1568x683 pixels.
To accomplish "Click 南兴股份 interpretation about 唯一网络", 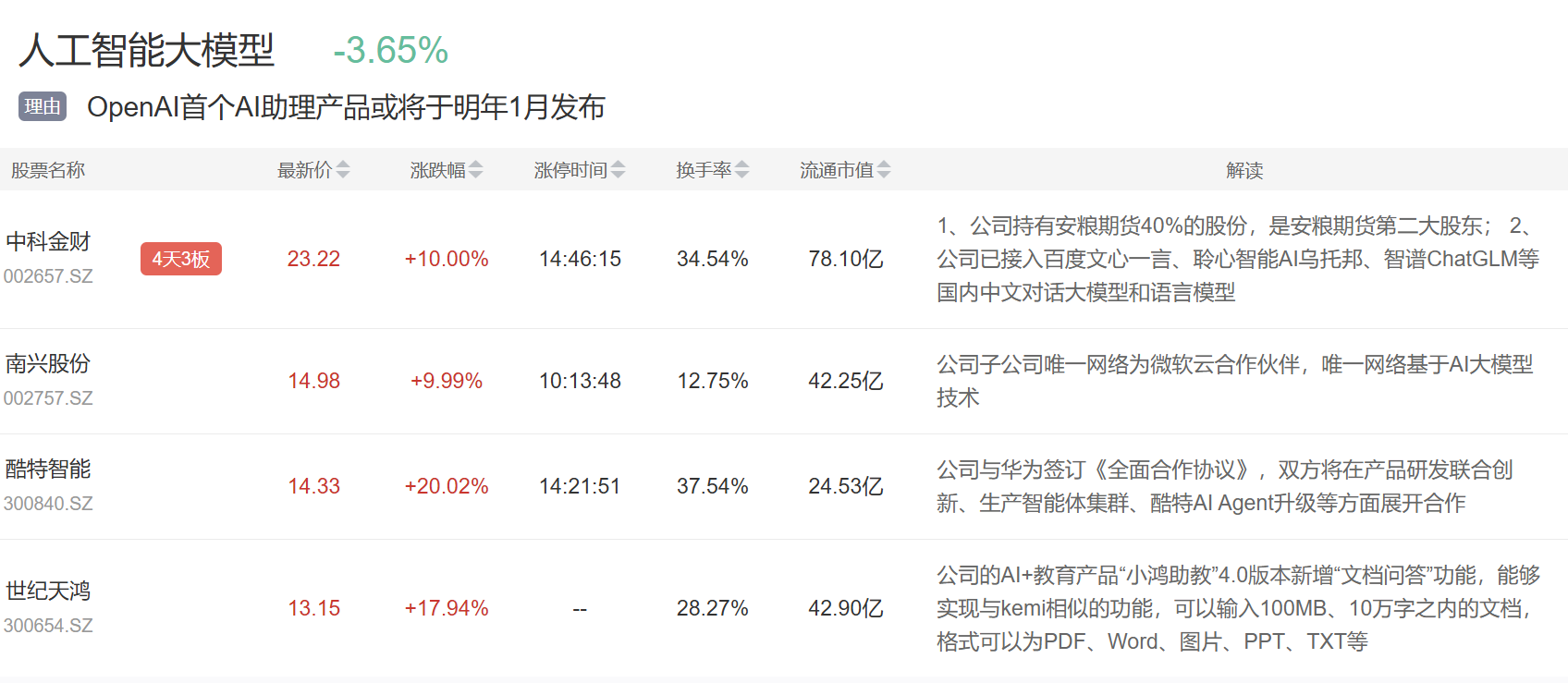I will [x=1235, y=381].
